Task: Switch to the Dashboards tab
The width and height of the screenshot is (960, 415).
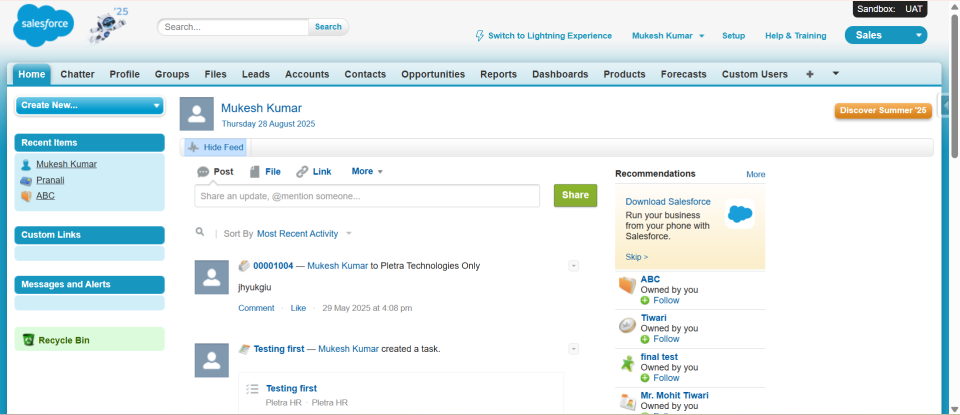Action: coord(560,74)
